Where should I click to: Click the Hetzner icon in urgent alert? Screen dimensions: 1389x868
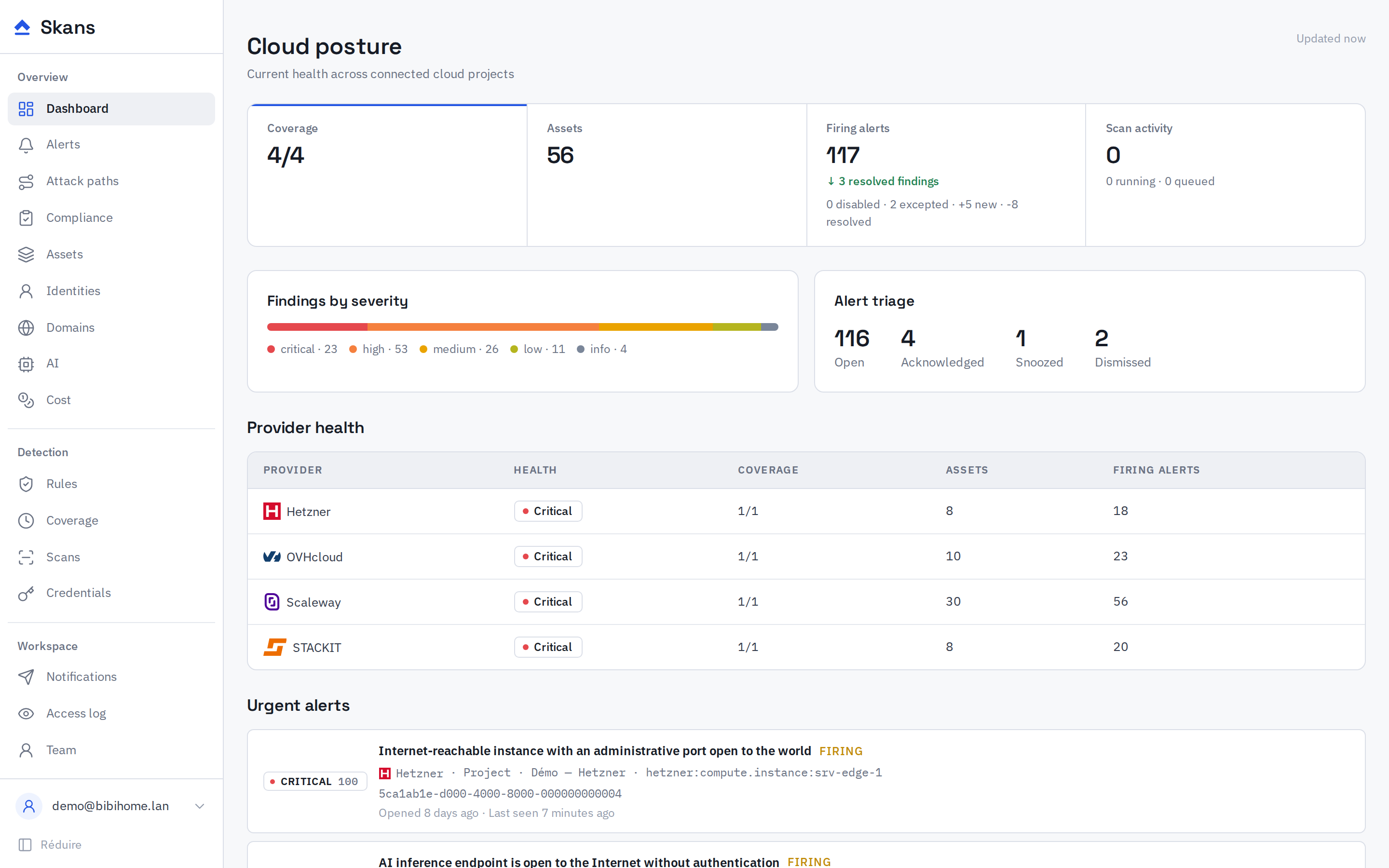pos(385,773)
